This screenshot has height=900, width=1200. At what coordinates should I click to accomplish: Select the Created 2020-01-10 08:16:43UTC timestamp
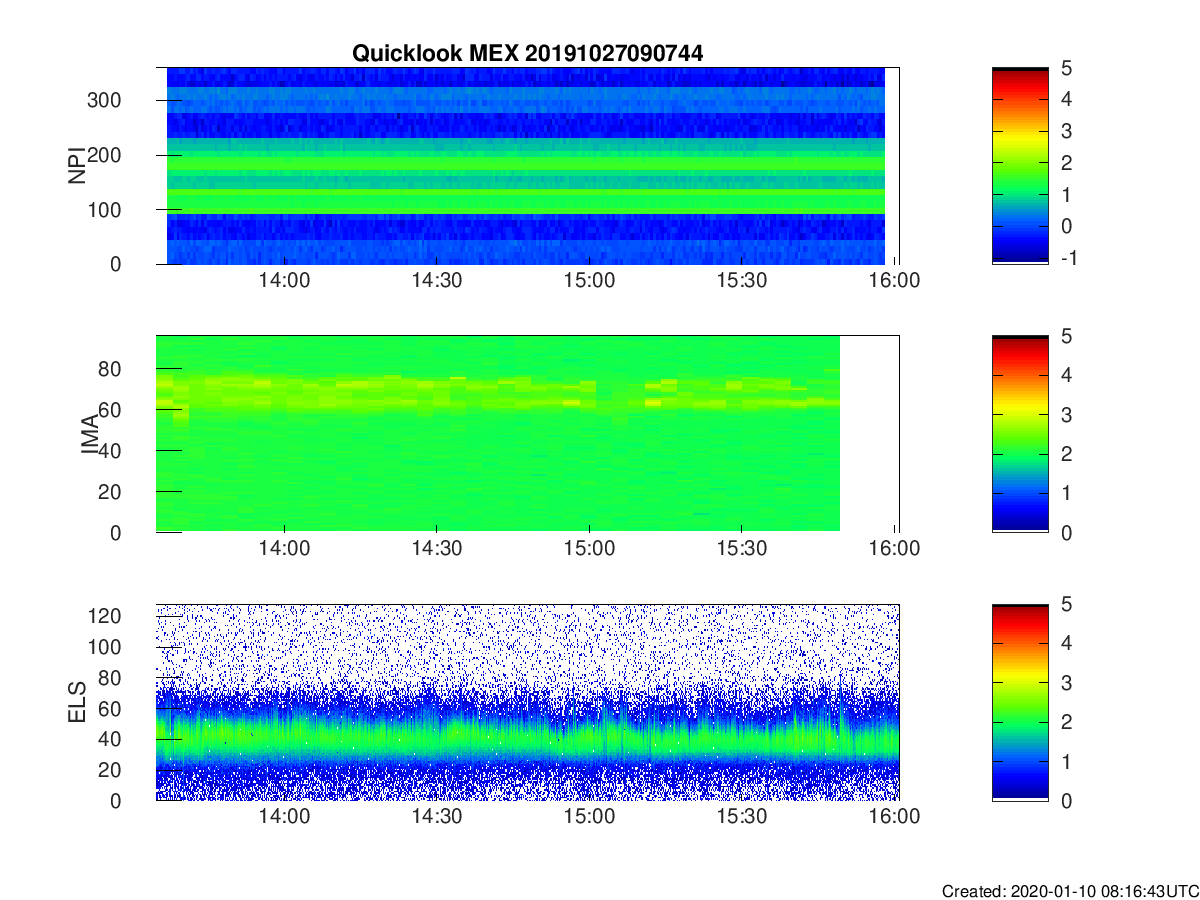click(1069, 891)
